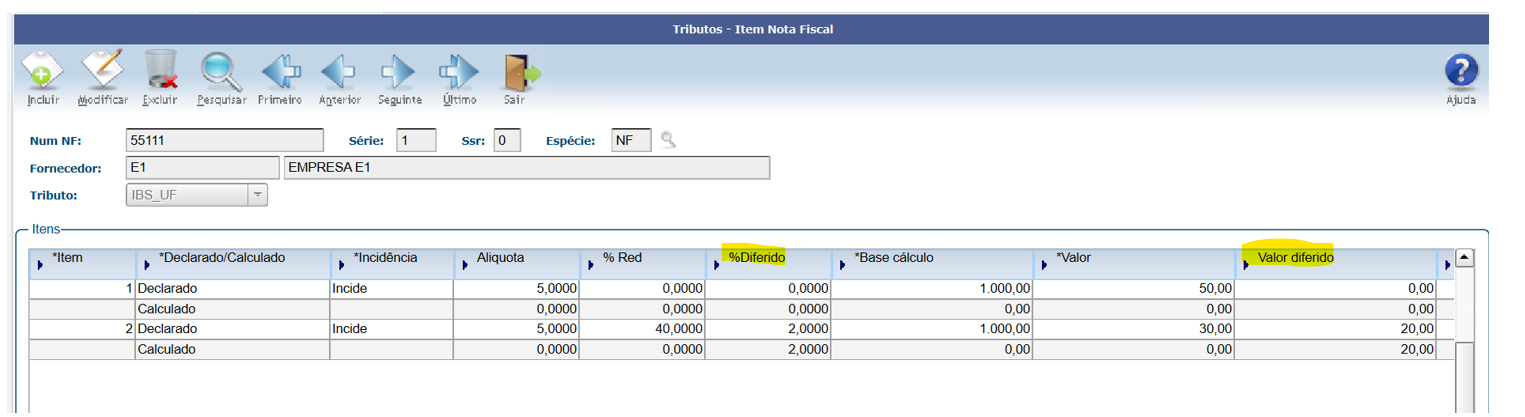Screen dimensions: 1525x417
Task: Select Valor cell 50,00
Action: tap(1135, 288)
